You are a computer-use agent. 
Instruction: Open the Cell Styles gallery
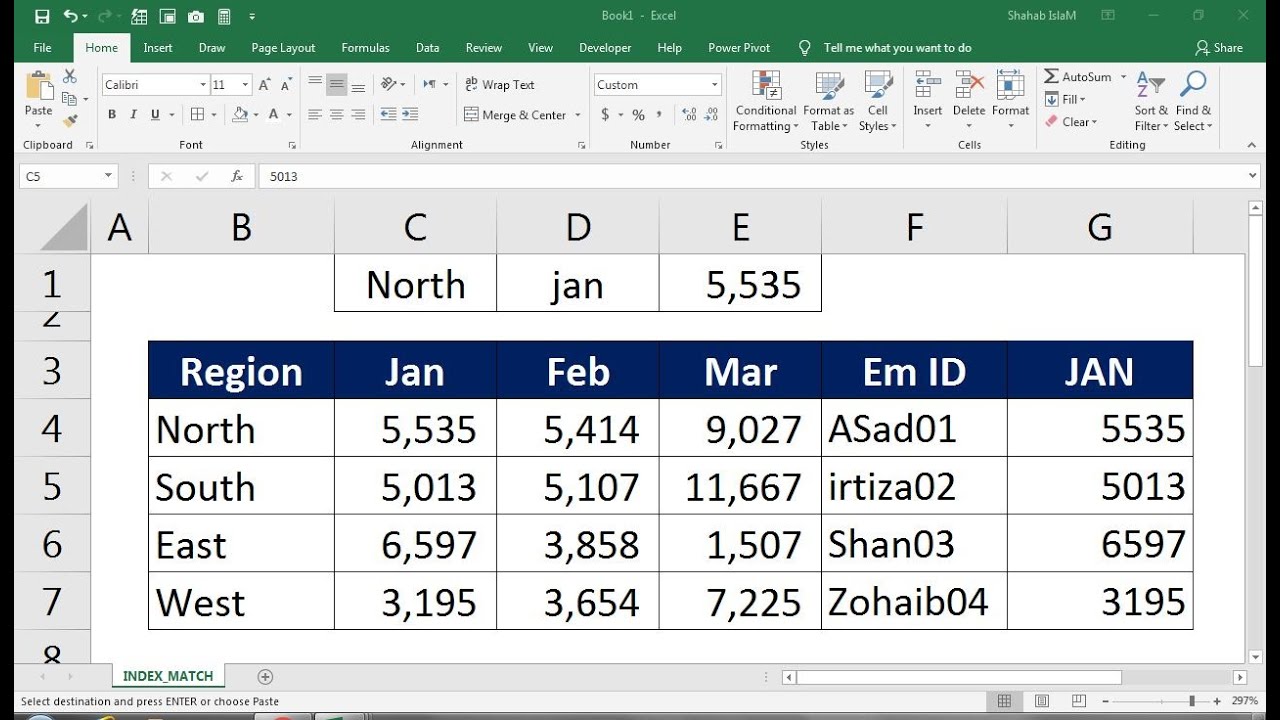pos(878,100)
